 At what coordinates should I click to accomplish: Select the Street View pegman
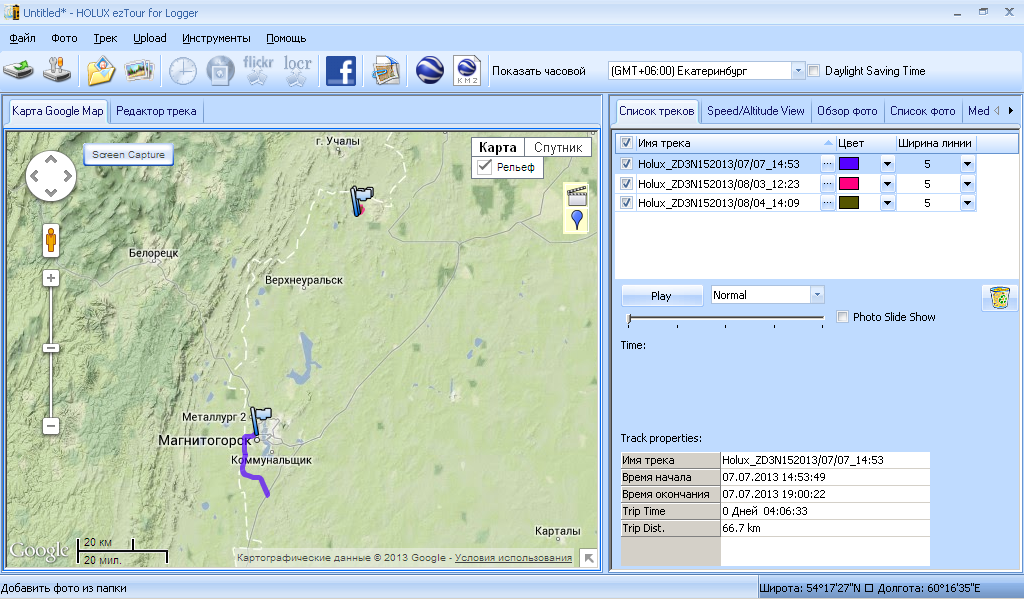tap(51, 241)
